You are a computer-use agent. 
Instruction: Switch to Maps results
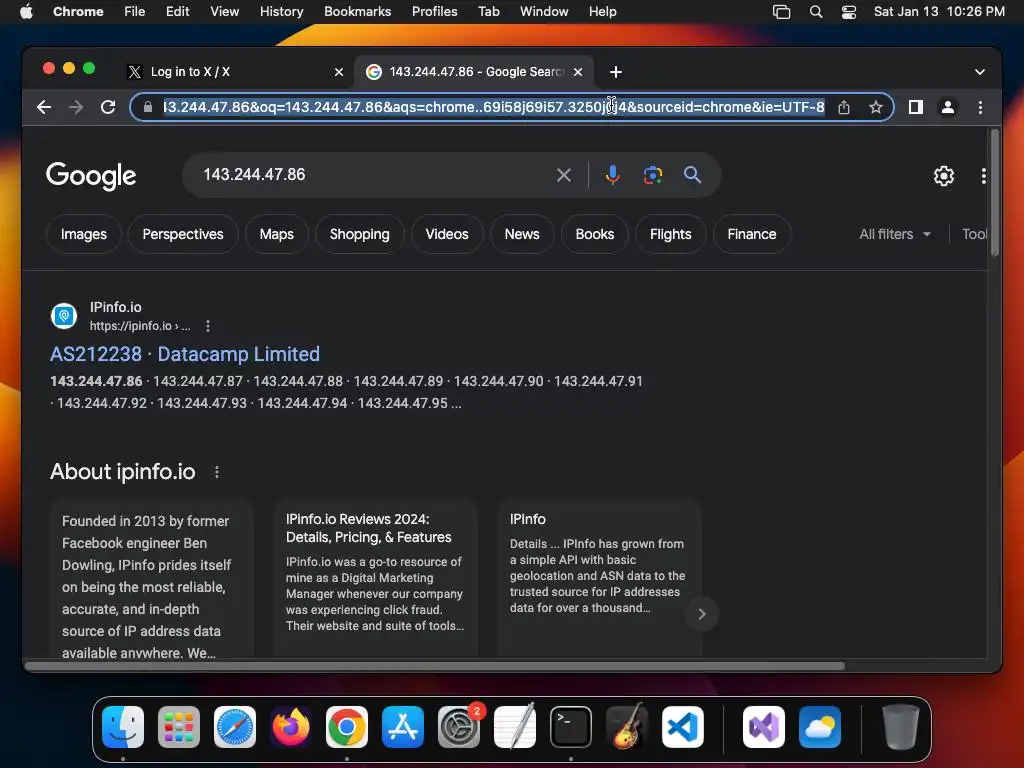point(276,234)
